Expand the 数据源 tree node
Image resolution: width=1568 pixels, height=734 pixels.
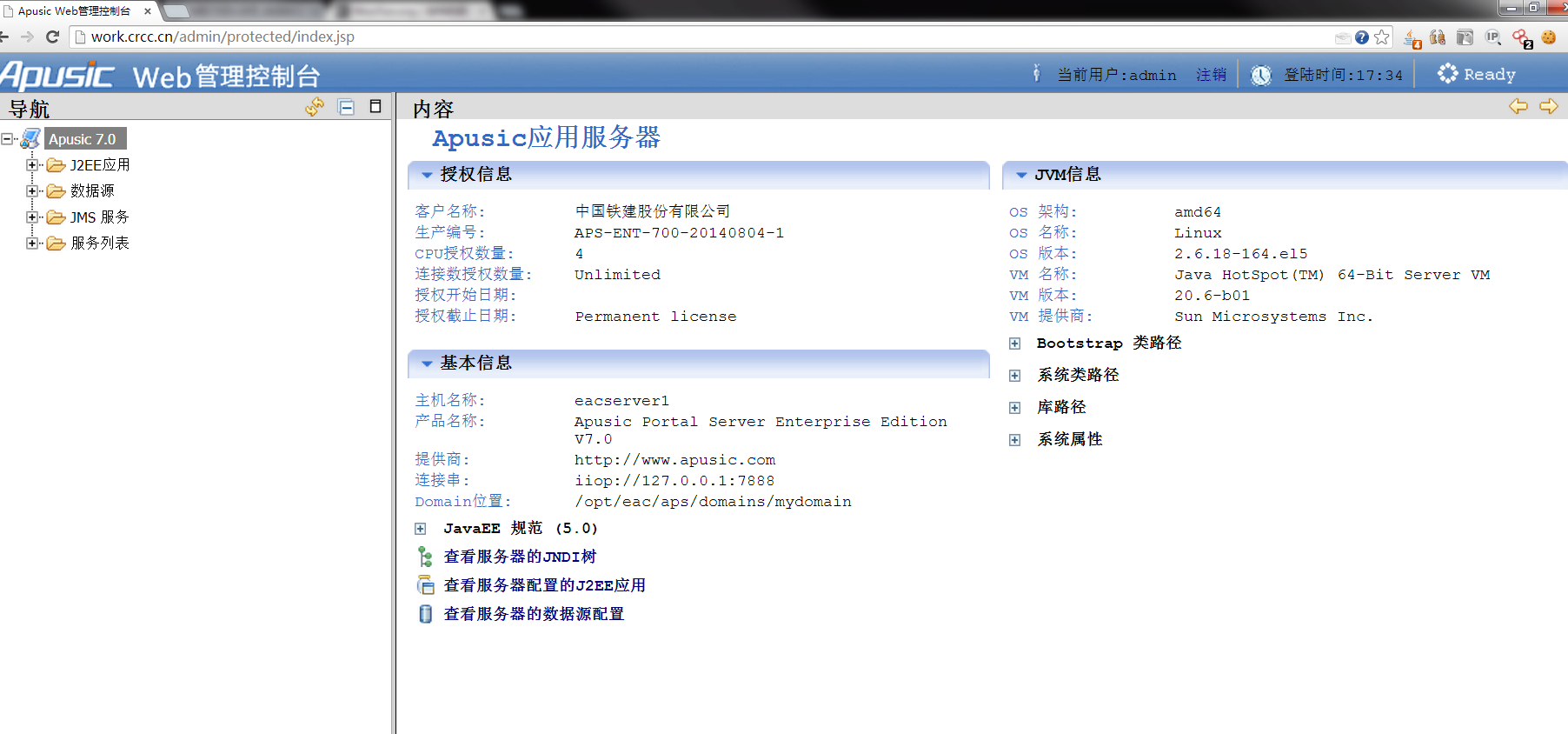[x=31, y=191]
